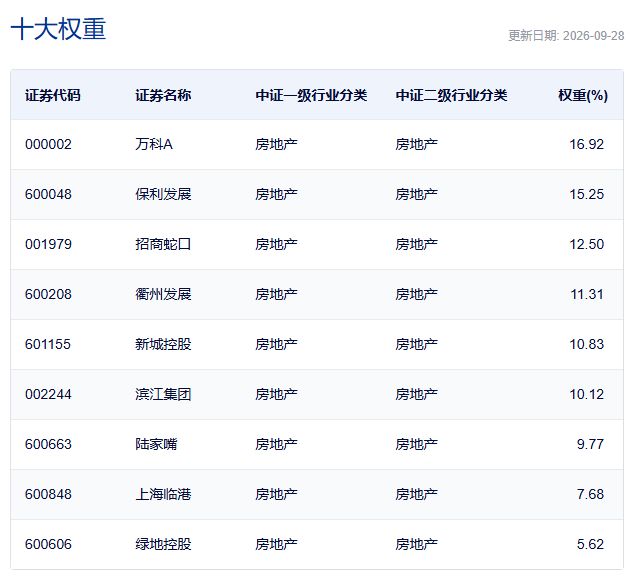Click 滨江集团's second-level industry 房地产
The height and width of the screenshot is (577, 631).
click(416, 394)
